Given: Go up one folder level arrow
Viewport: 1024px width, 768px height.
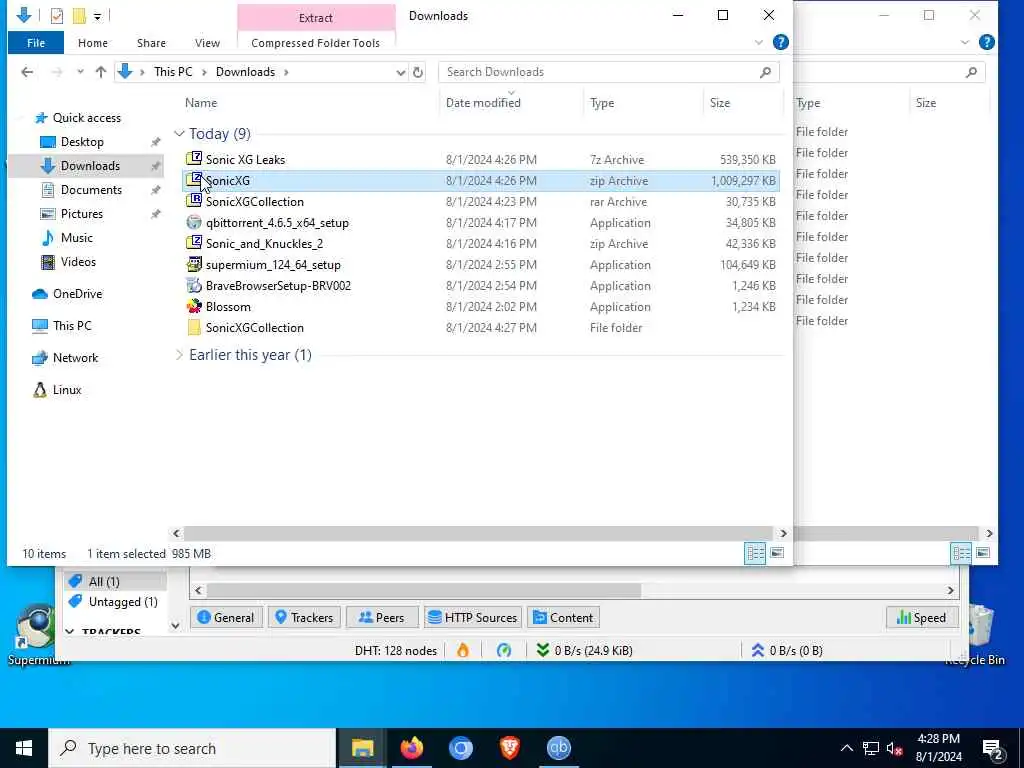Looking at the screenshot, I should tap(101, 72).
